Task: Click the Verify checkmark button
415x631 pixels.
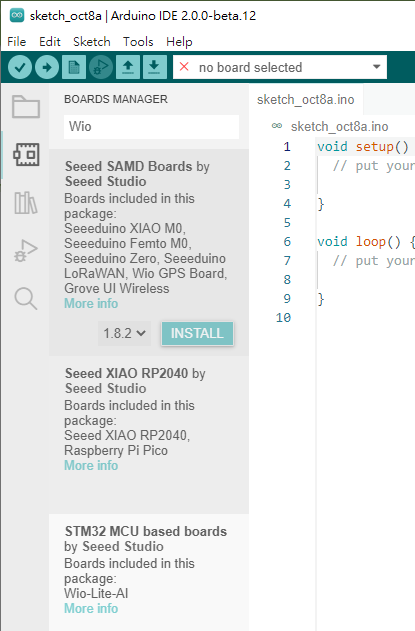Action: coord(20,67)
